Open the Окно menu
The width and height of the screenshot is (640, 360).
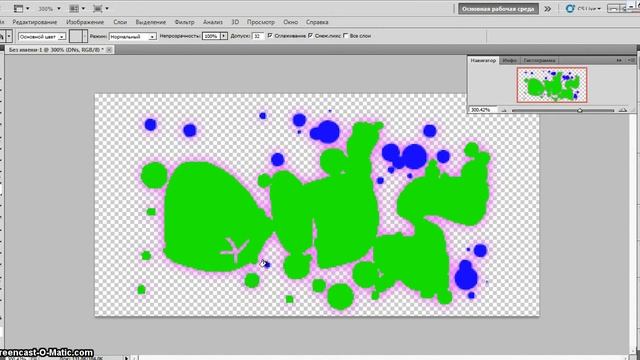(x=290, y=22)
